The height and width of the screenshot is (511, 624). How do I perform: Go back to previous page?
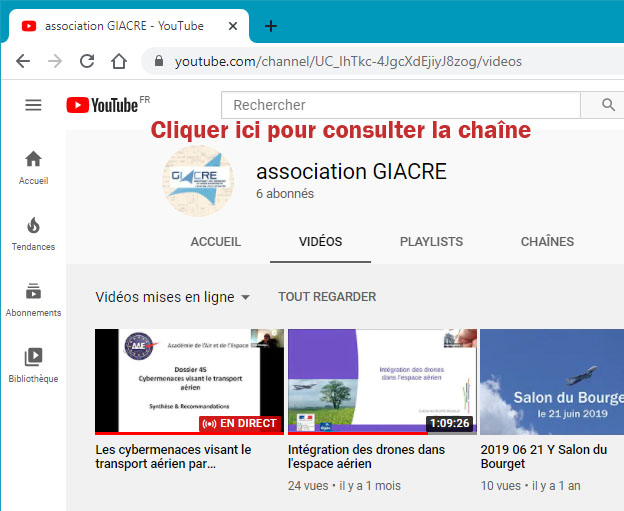23,61
